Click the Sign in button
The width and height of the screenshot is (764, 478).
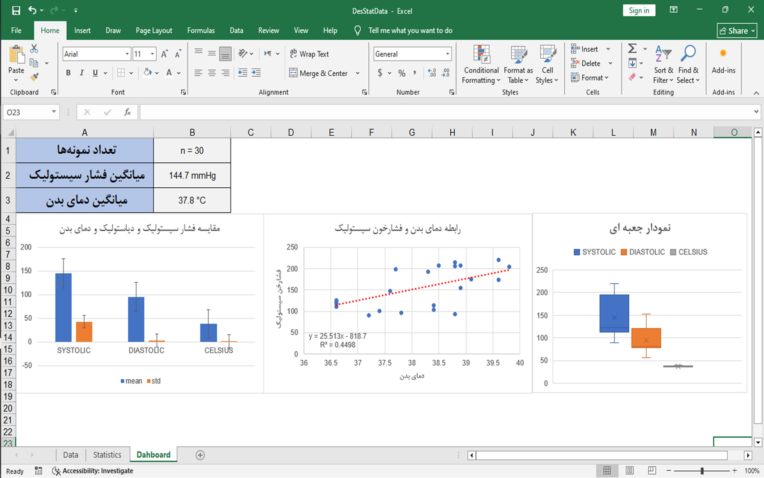639,10
